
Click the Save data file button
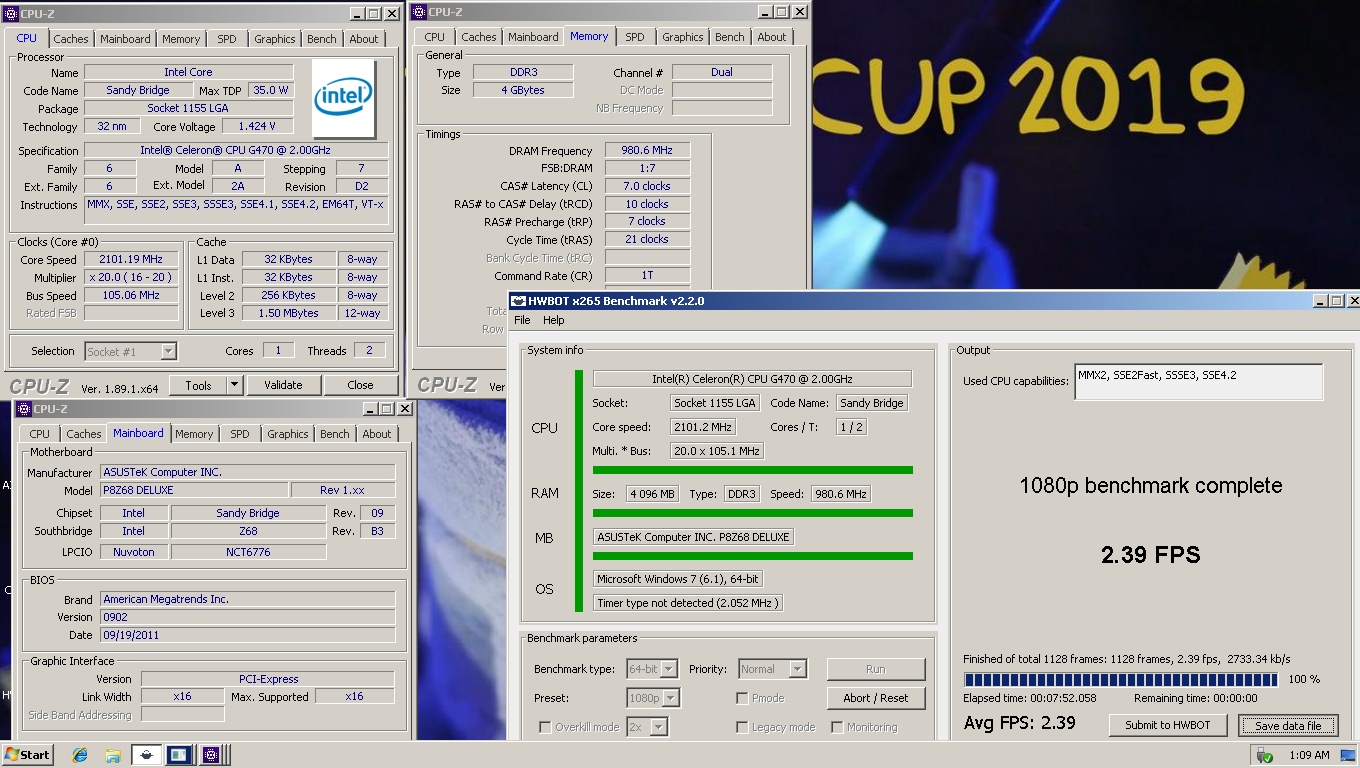pos(1288,725)
